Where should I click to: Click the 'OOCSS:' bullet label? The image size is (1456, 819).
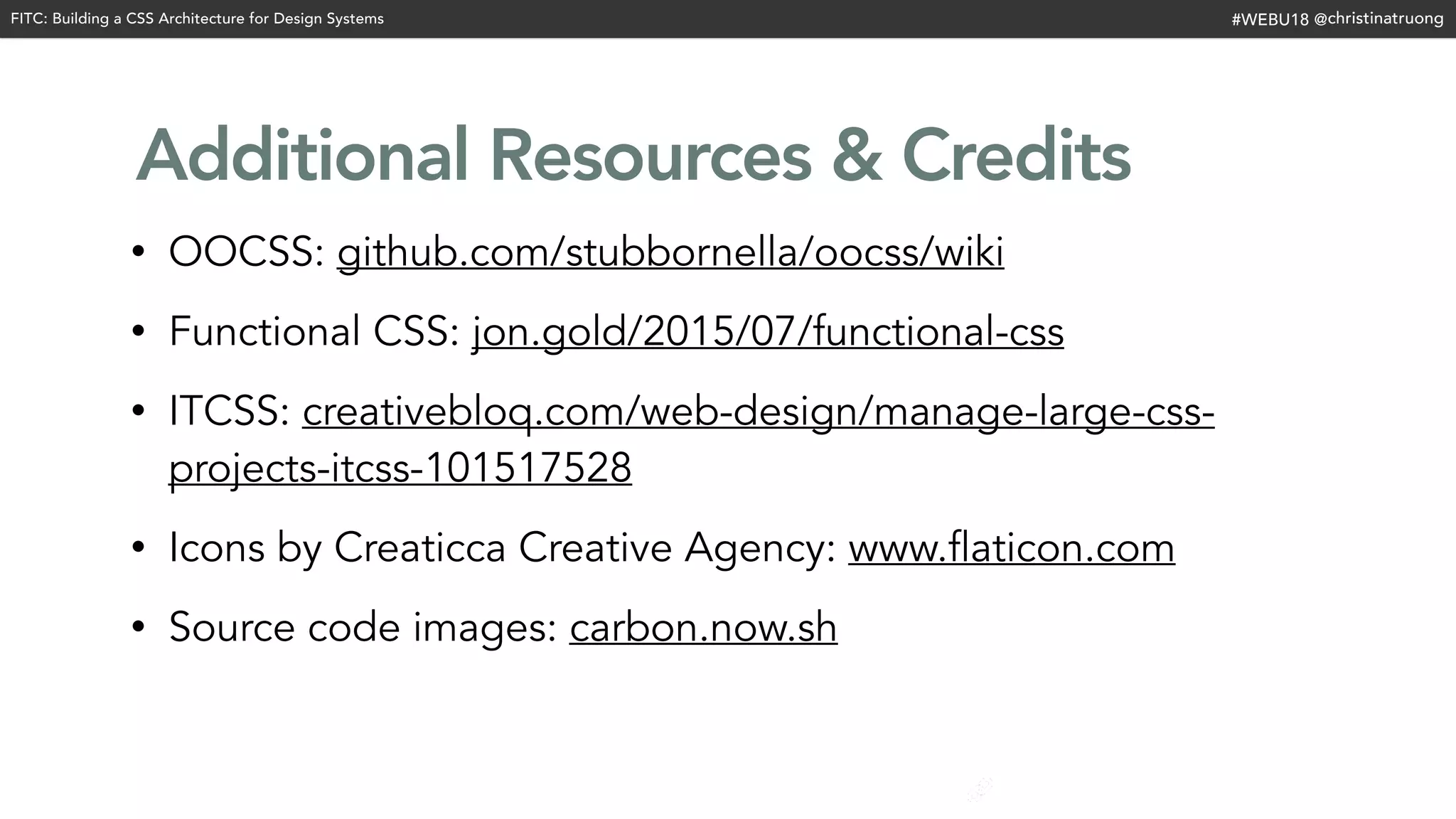[x=247, y=252]
